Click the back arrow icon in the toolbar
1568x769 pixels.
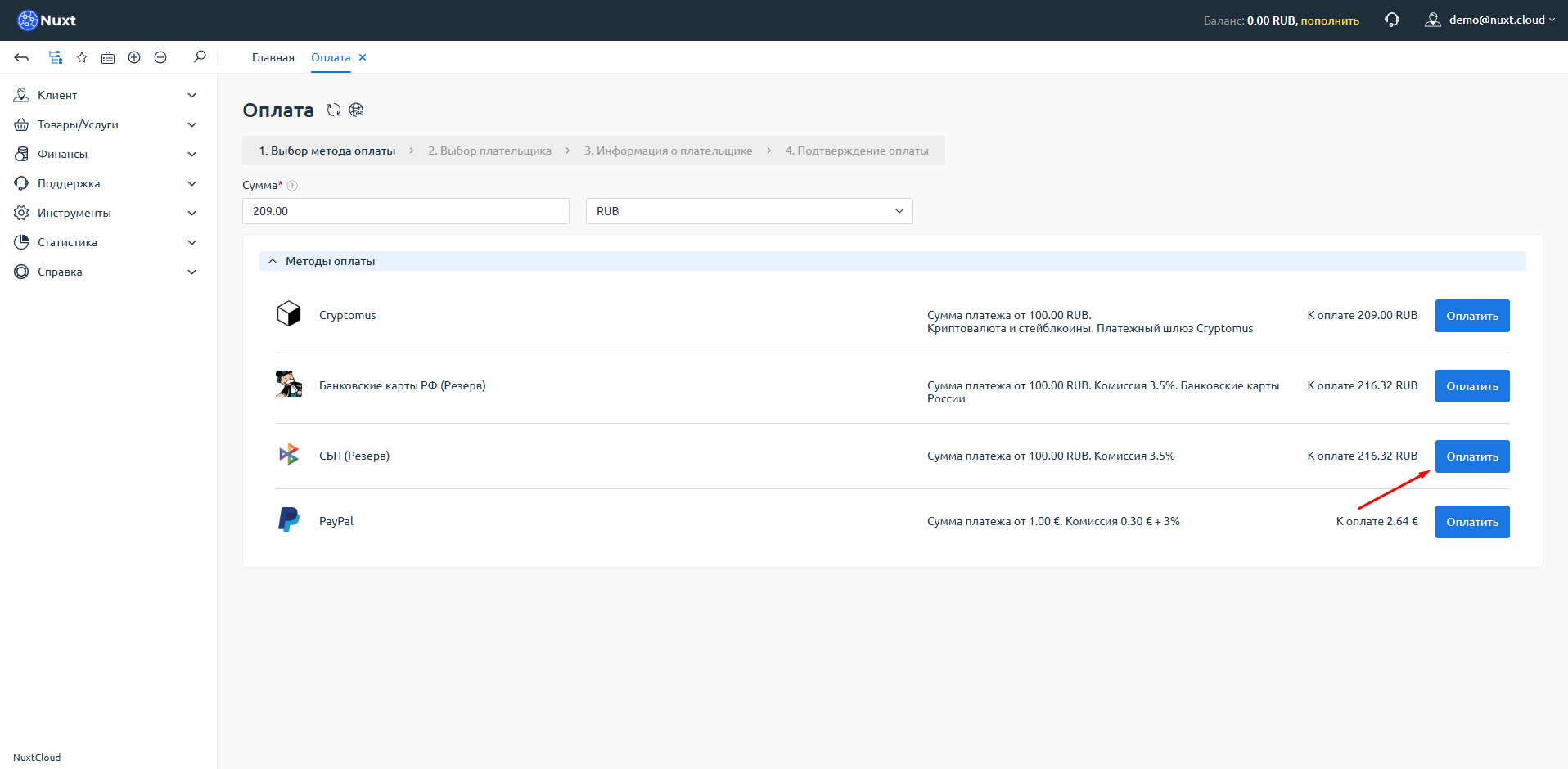click(22, 57)
